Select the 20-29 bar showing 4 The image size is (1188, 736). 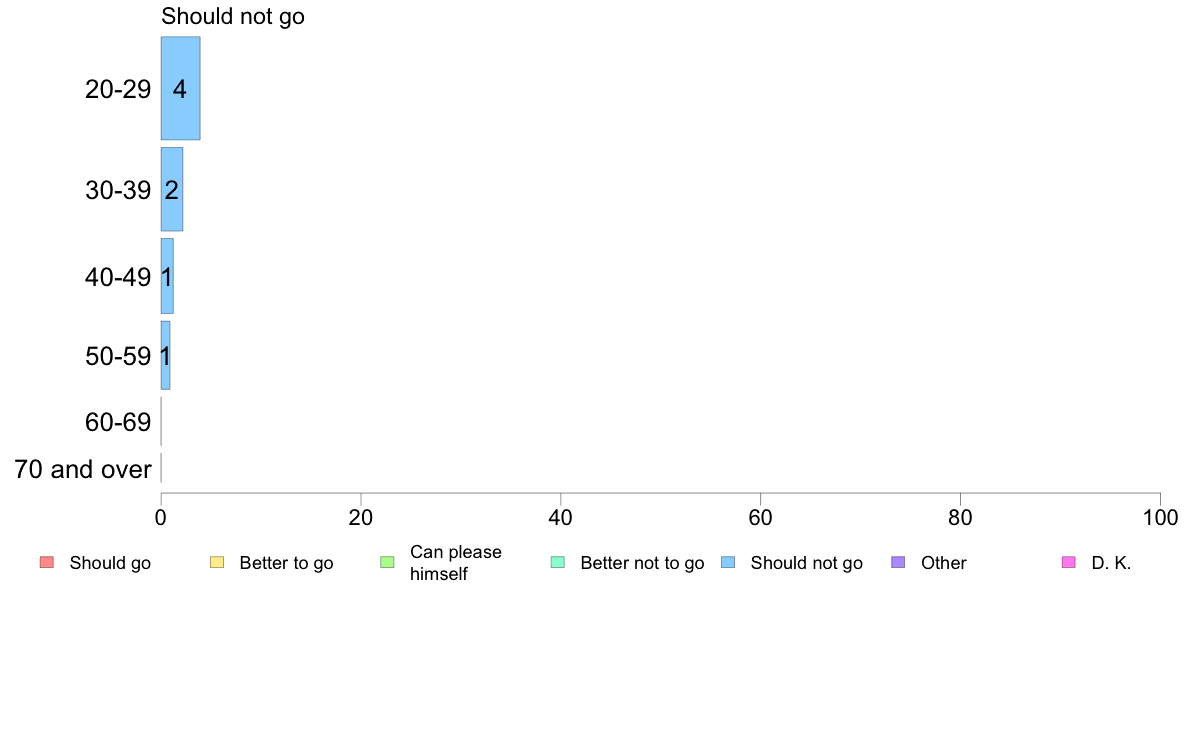point(180,89)
